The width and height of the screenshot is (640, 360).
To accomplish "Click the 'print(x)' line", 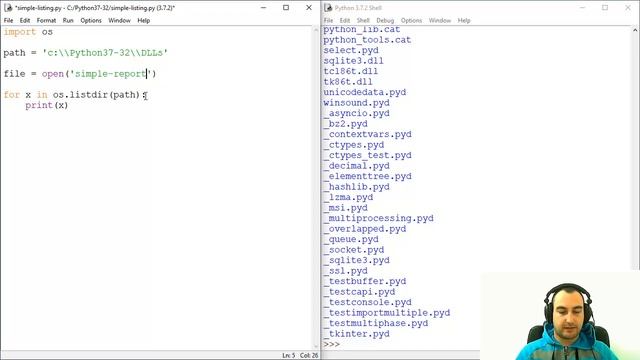I will 47,105.
